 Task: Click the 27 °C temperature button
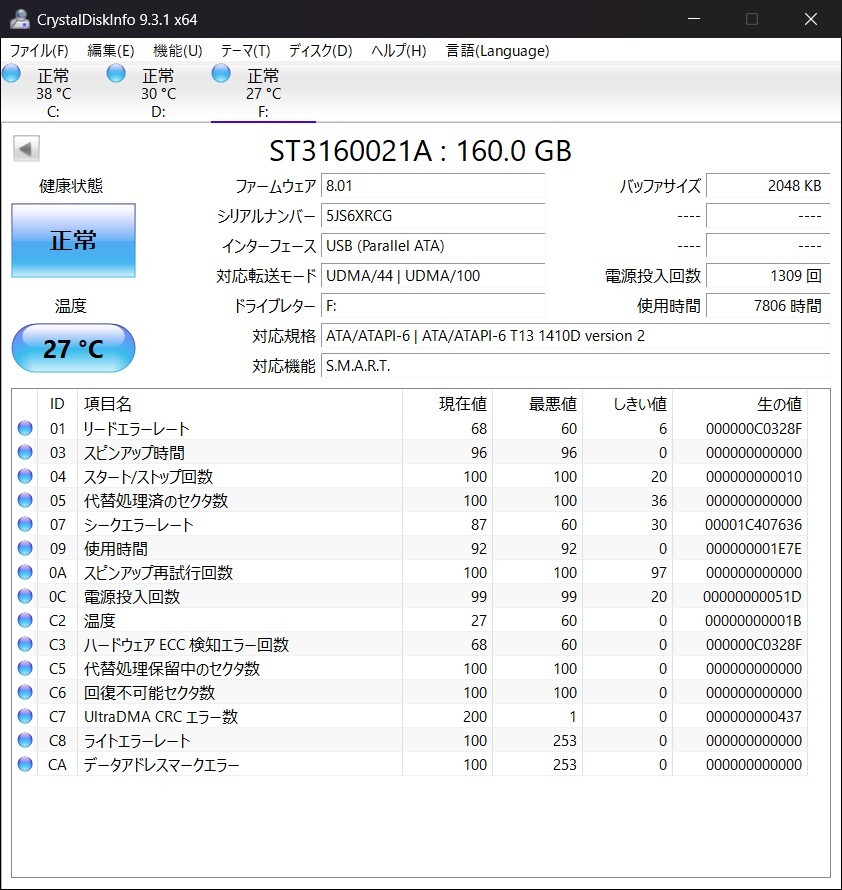(x=73, y=349)
